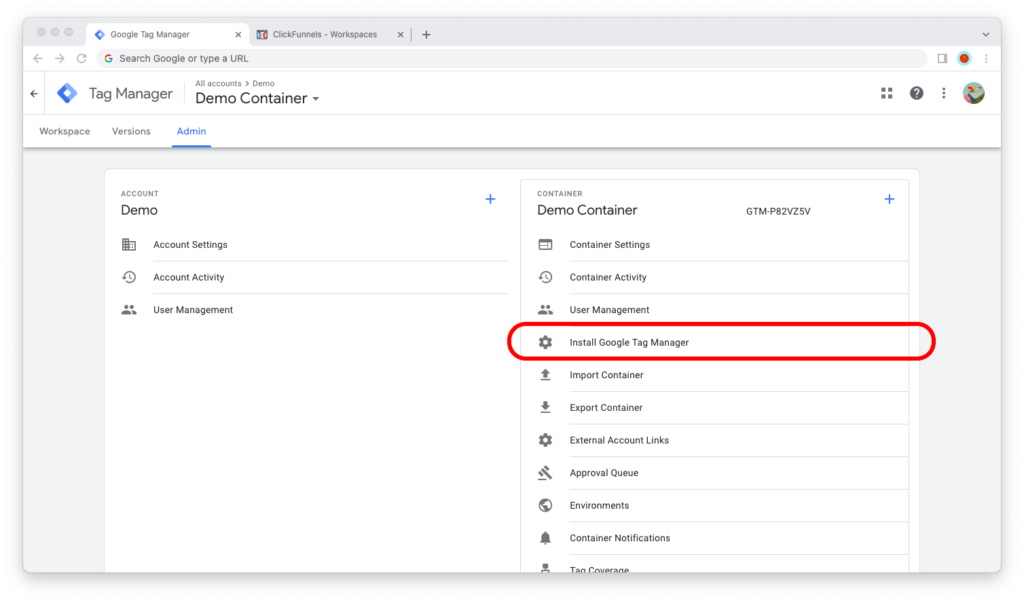Click the browser profile avatar in the toolbar
Screen dimensions: 1024x601
(964, 58)
